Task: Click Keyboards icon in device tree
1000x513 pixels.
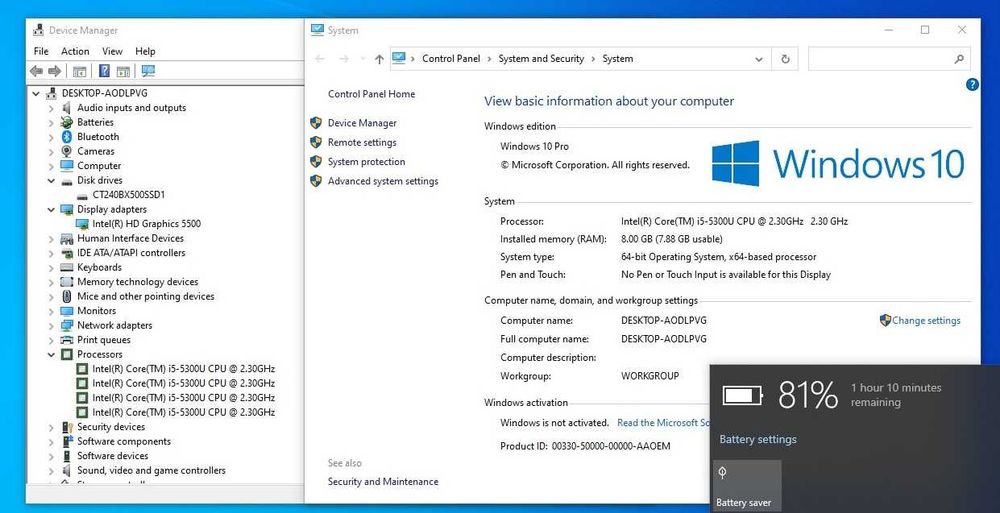Action: pos(67,267)
